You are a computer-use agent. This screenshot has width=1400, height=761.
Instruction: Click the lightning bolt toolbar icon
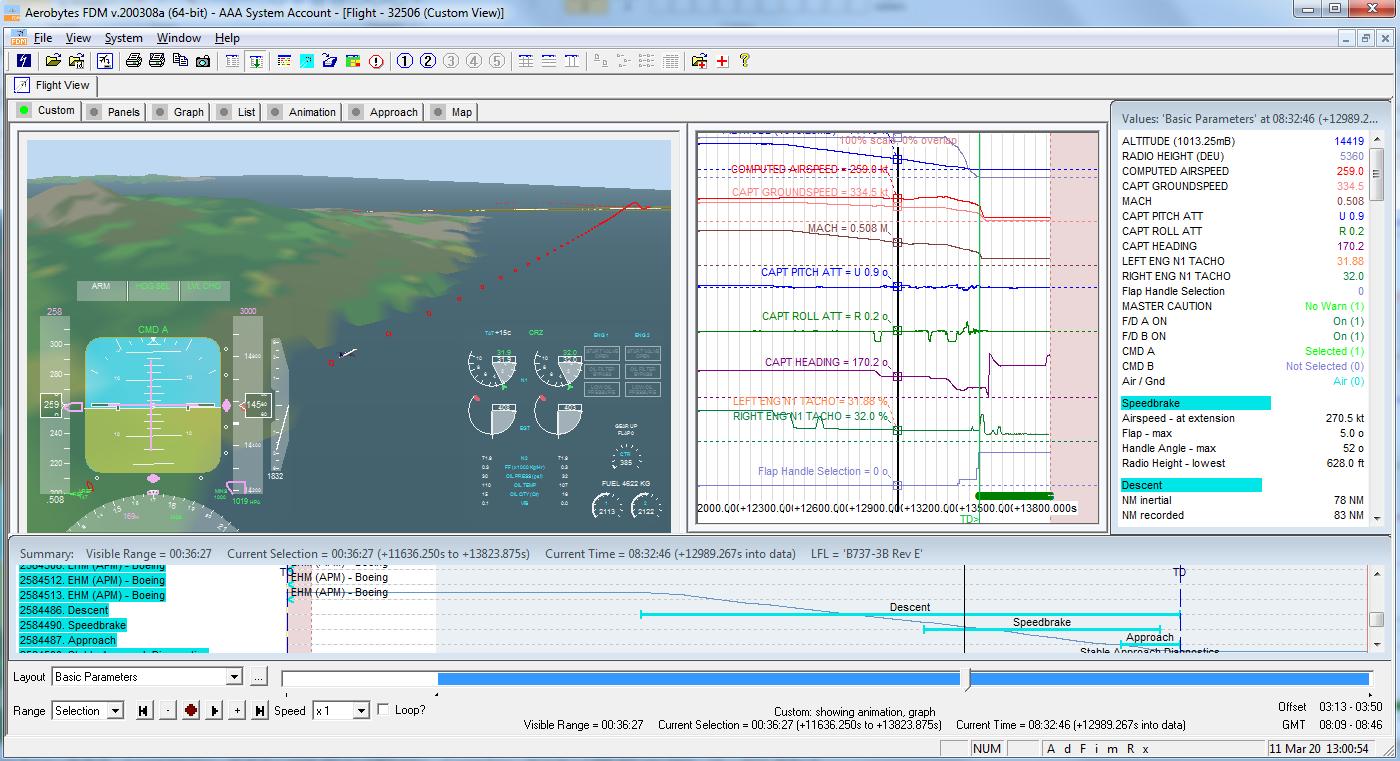click(x=23, y=61)
